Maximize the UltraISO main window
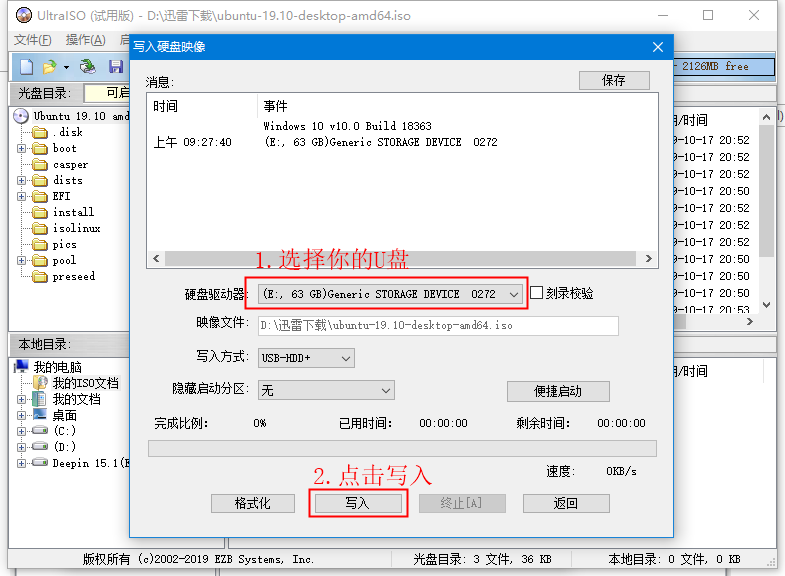The height and width of the screenshot is (576, 785). click(x=708, y=16)
